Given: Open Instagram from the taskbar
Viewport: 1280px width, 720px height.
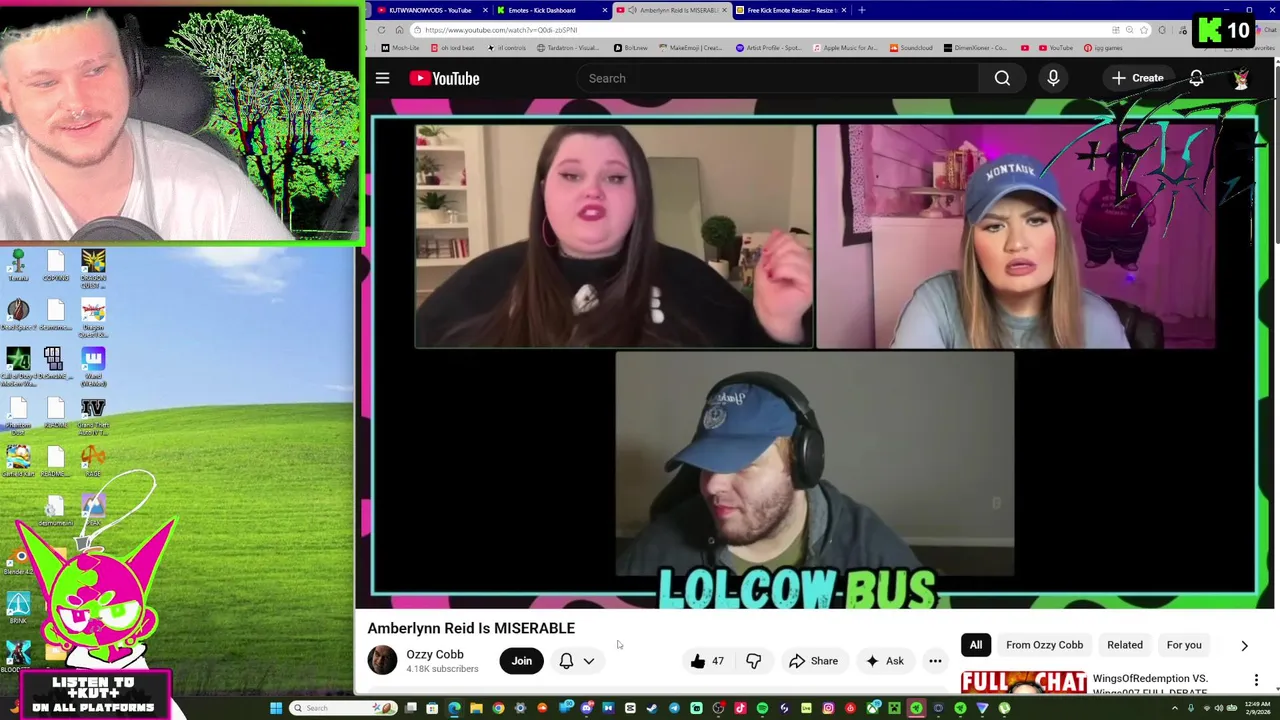Looking at the screenshot, I should pos(828,708).
